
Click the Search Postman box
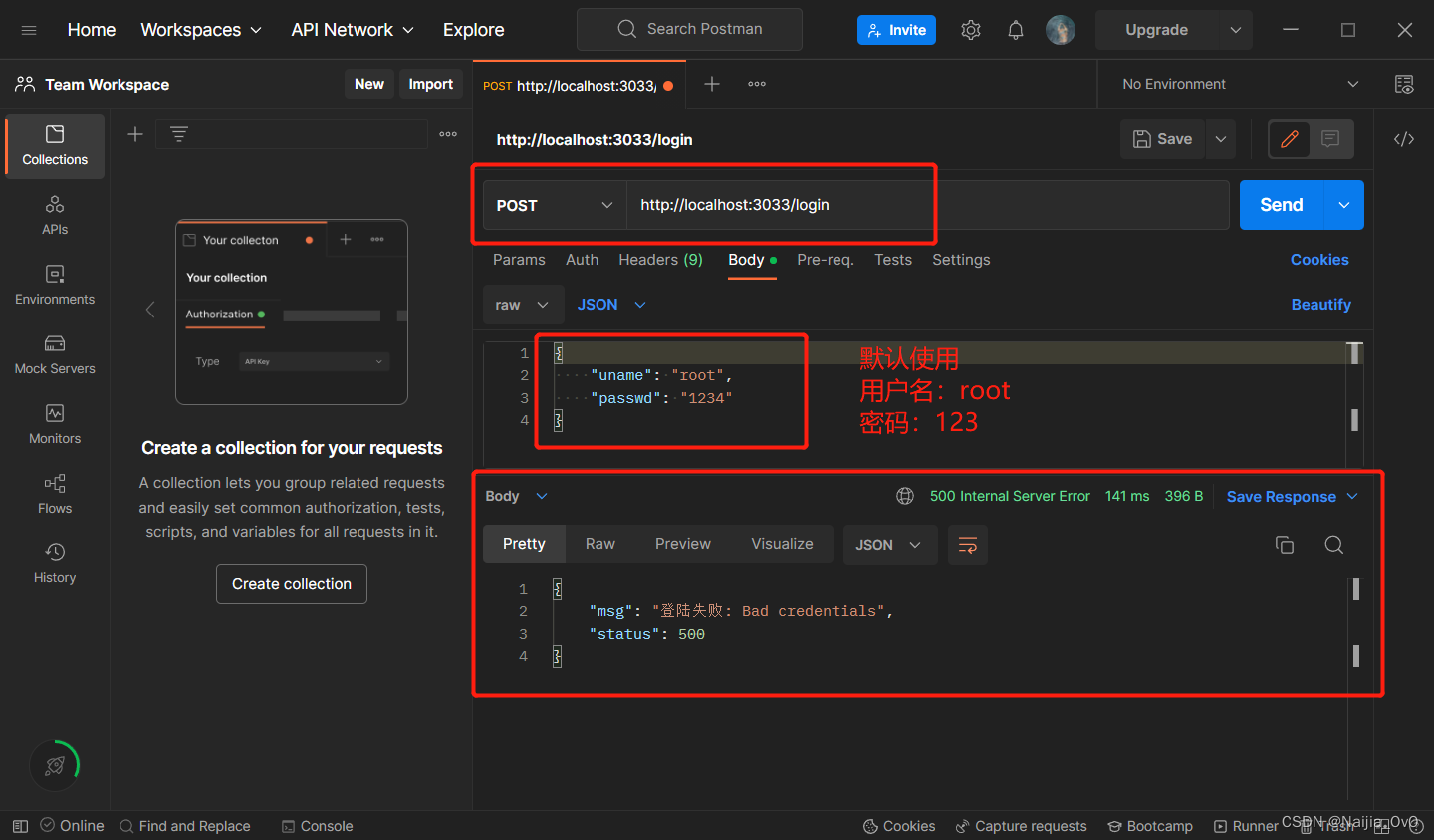689,29
